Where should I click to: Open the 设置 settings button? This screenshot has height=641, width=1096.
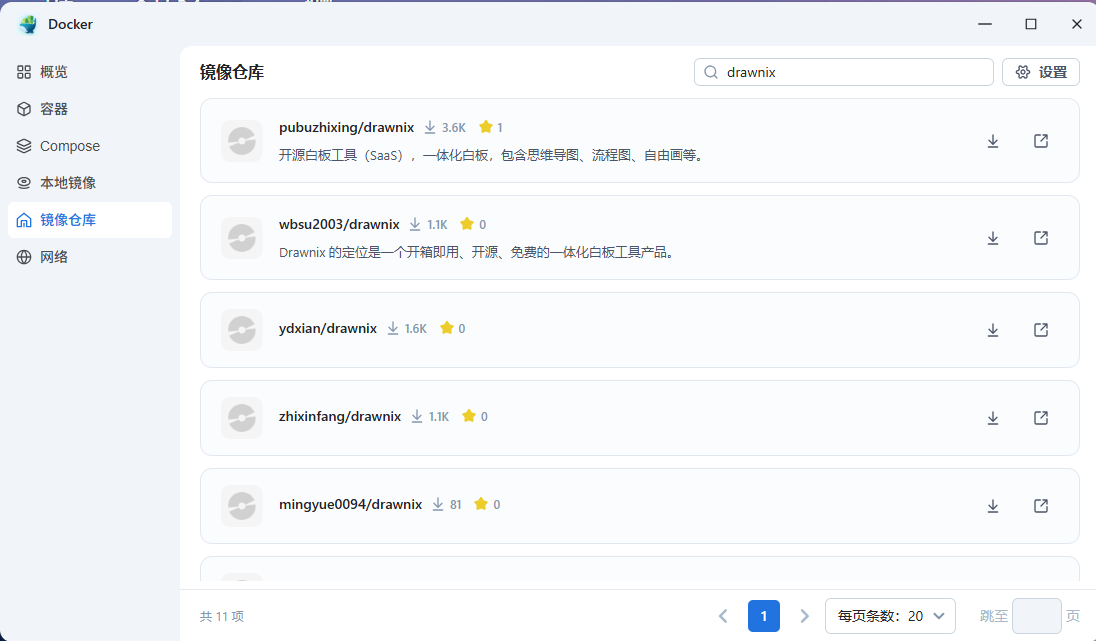tap(1041, 72)
